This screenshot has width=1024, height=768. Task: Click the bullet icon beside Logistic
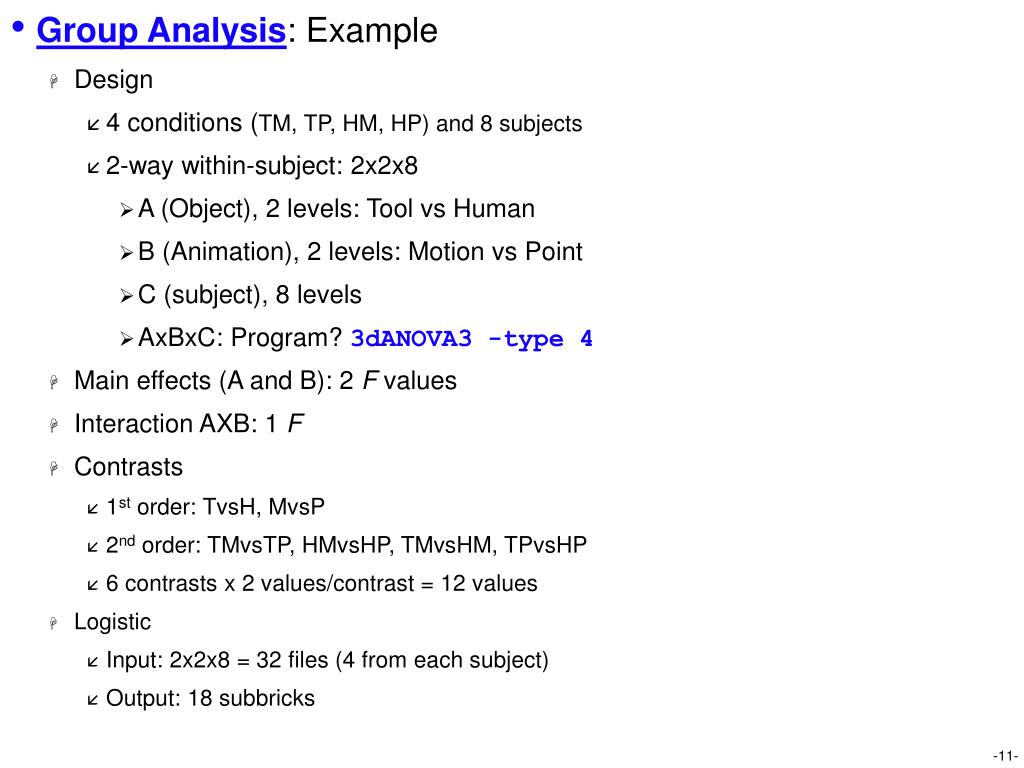(x=55, y=623)
